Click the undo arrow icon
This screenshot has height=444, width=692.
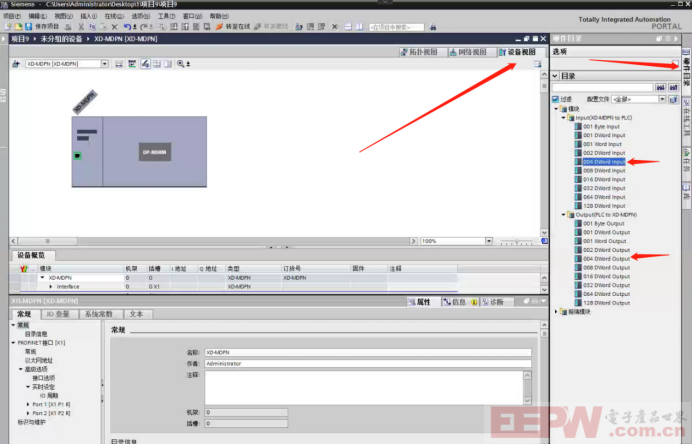click(x=127, y=27)
